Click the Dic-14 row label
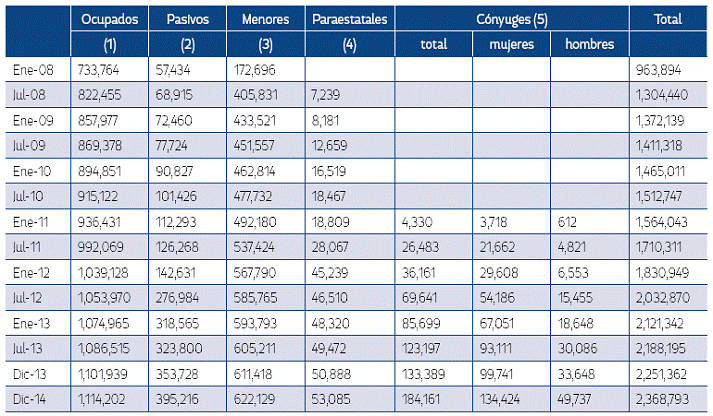 [x=38, y=402]
